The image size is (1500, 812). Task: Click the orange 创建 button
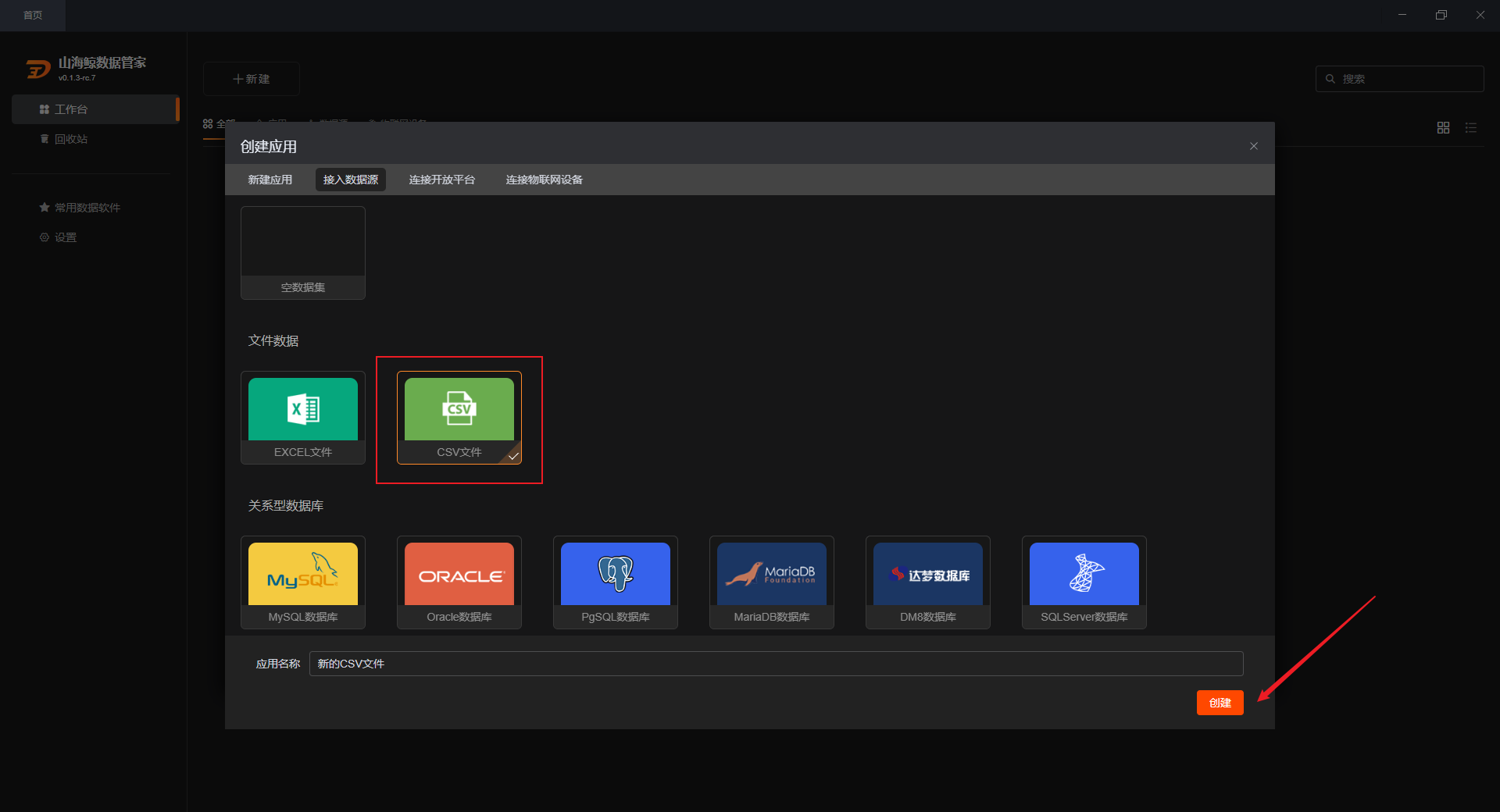click(x=1220, y=703)
